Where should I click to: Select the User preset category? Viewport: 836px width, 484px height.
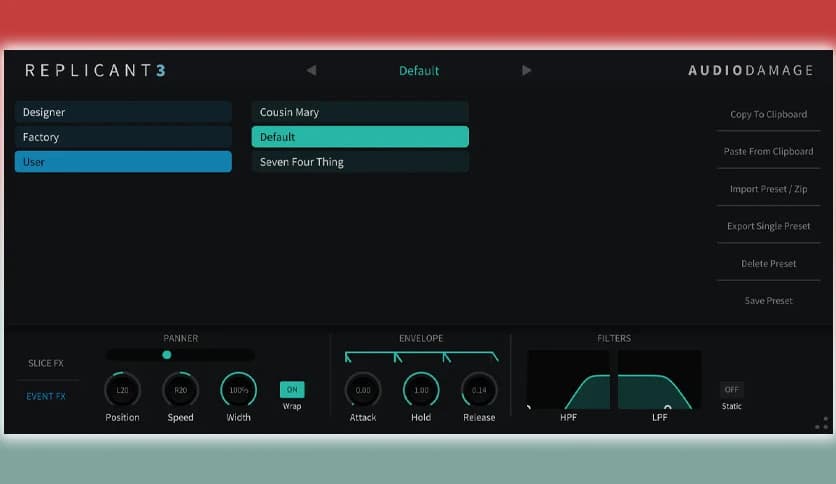[x=123, y=162]
